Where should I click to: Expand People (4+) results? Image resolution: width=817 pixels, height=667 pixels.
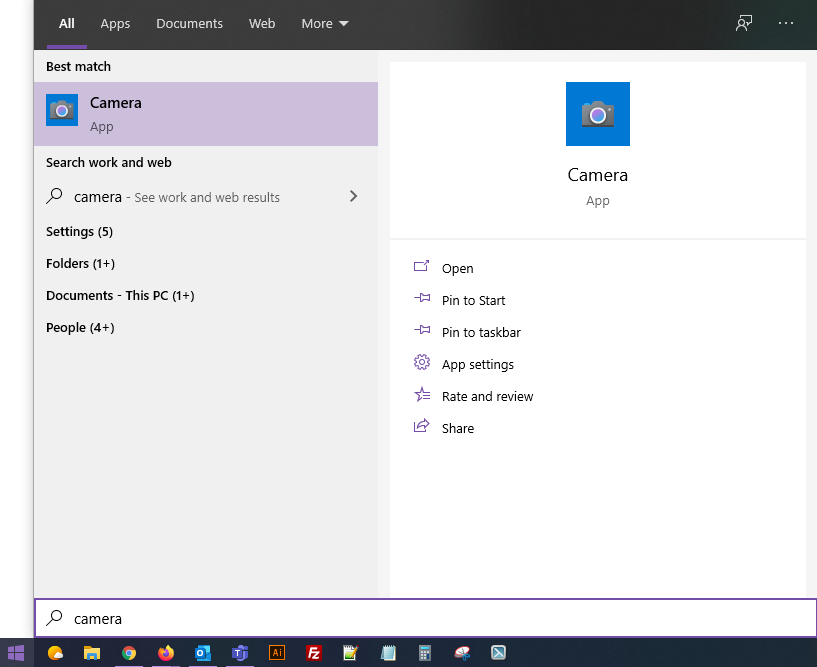pyautogui.click(x=80, y=328)
